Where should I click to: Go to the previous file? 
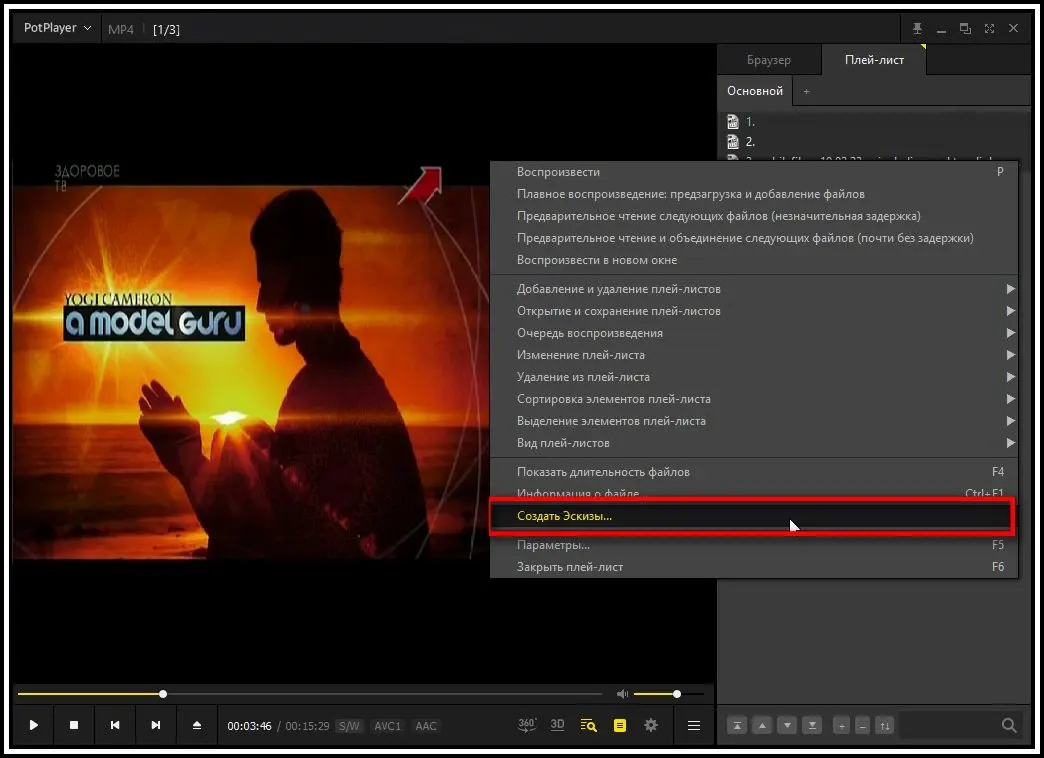[x=115, y=725]
